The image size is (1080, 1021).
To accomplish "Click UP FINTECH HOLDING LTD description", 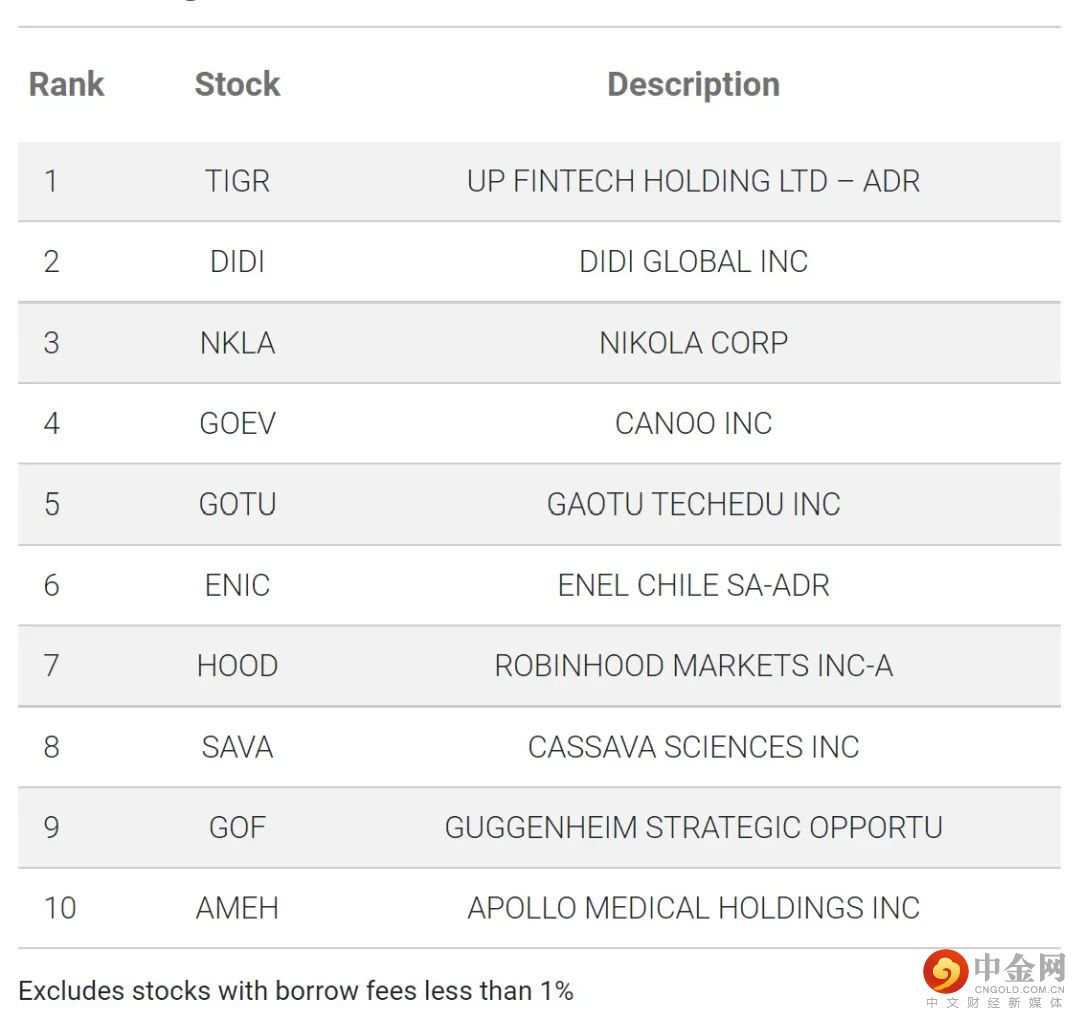I will coord(693,181).
